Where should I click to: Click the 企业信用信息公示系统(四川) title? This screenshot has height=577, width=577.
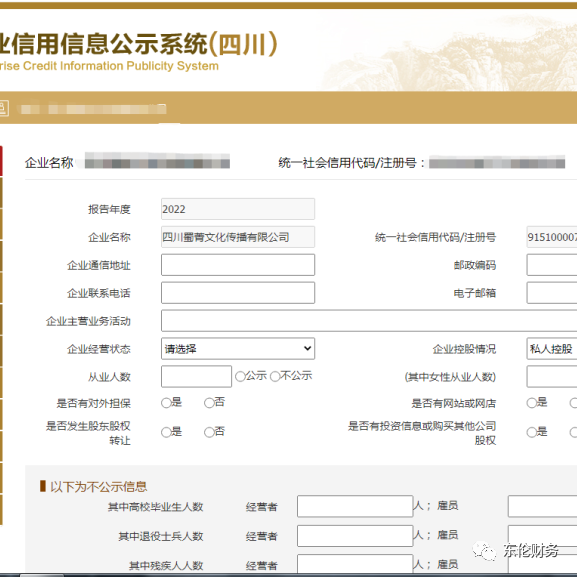(138, 44)
